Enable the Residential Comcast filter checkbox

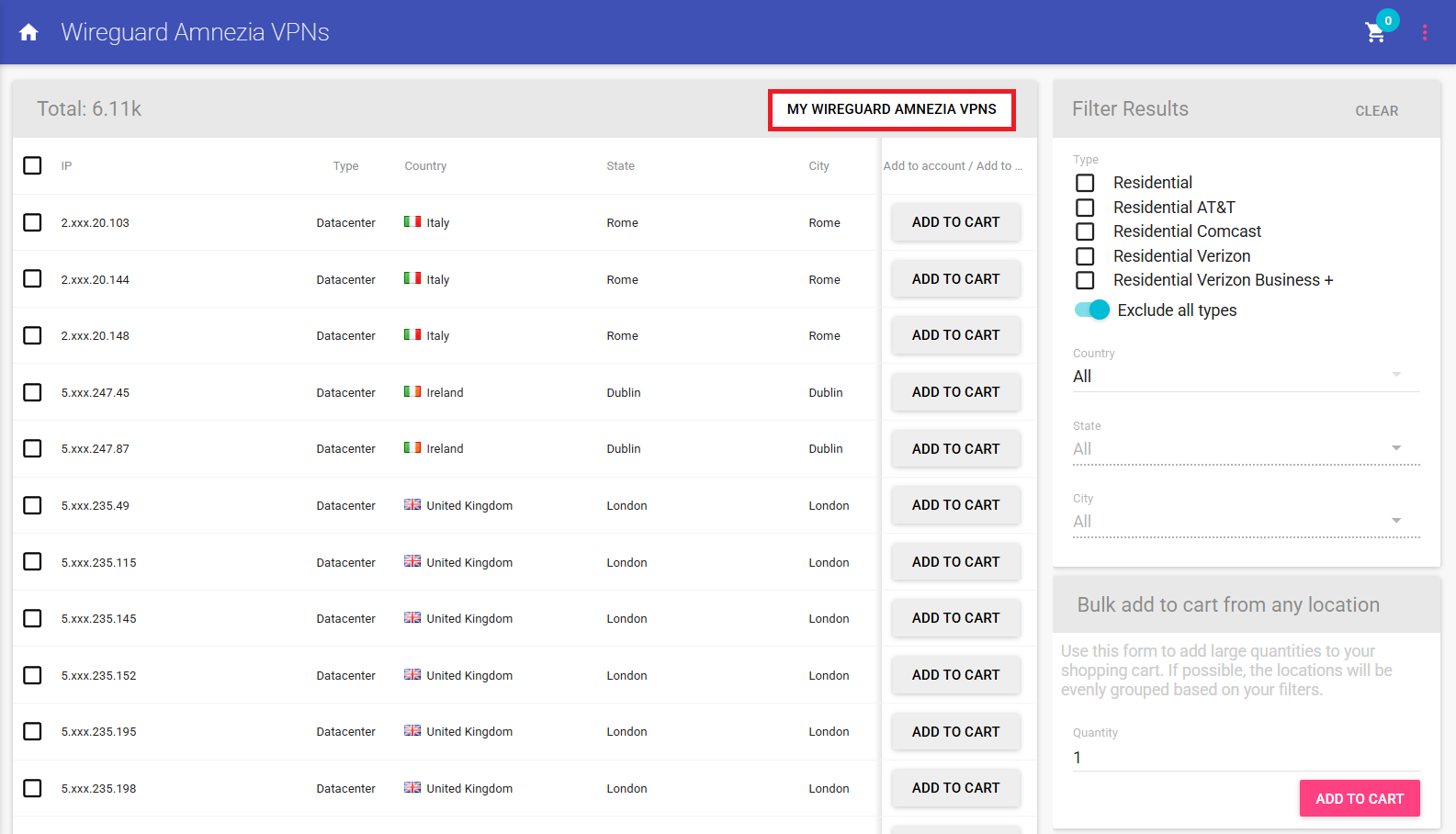1085,231
